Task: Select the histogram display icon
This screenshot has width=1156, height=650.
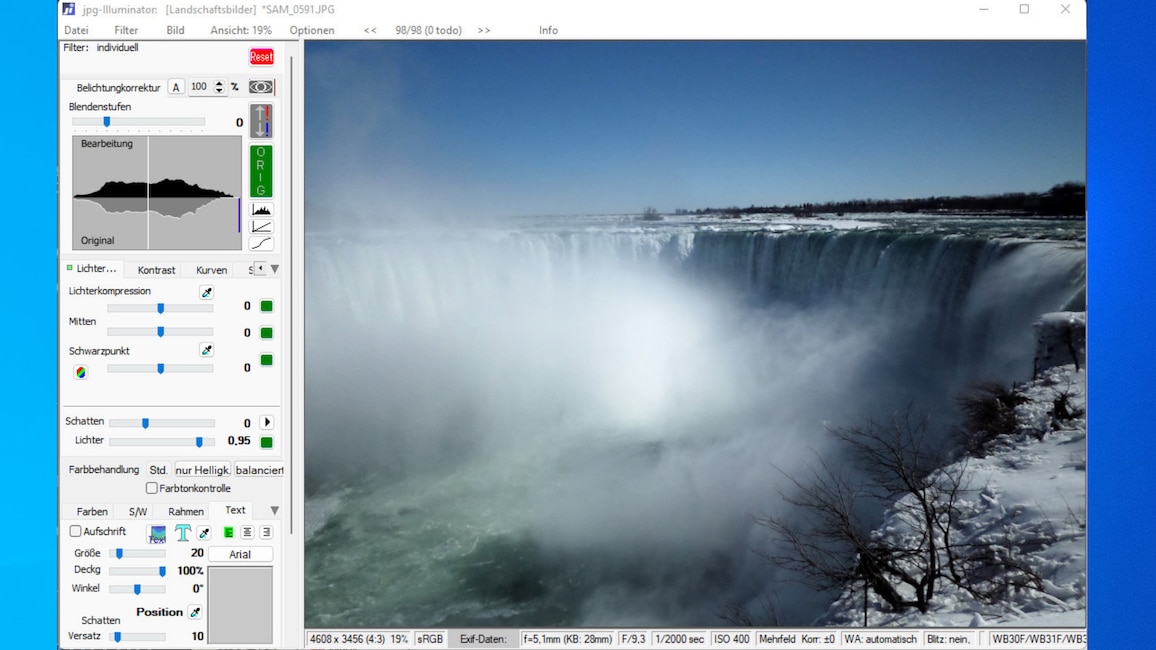Action: pos(261,210)
